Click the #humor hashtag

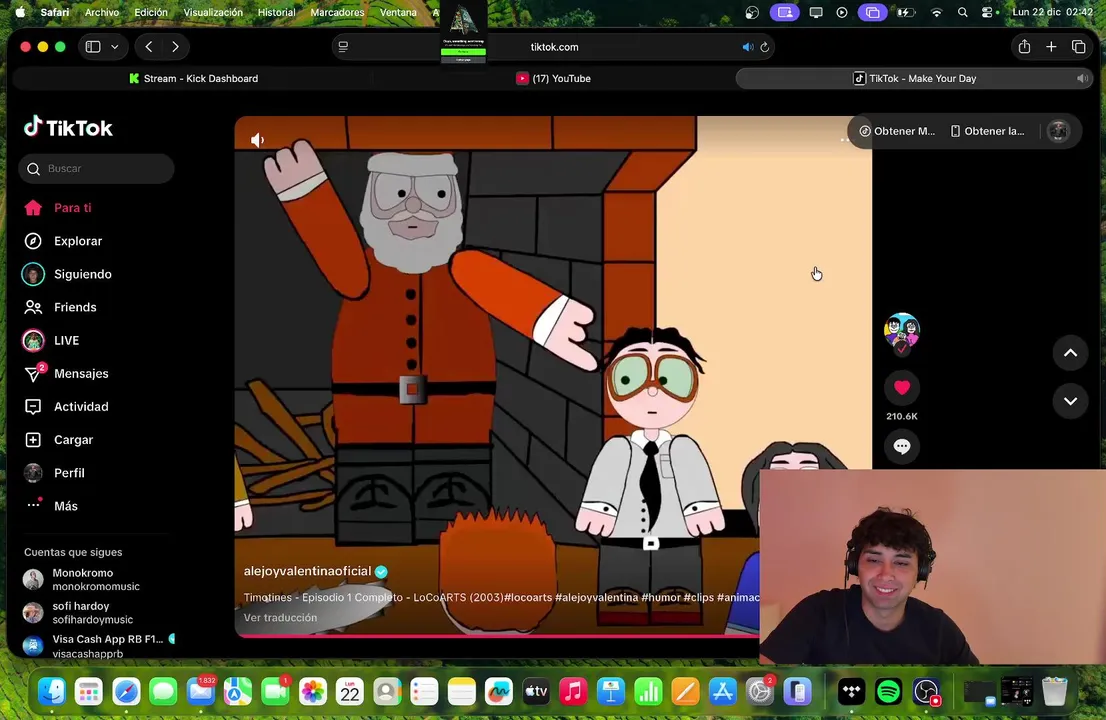(660, 597)
